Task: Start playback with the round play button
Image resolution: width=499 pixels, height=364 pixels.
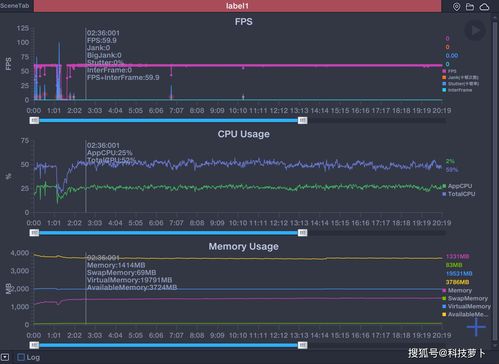Action: tap(475, 30)
